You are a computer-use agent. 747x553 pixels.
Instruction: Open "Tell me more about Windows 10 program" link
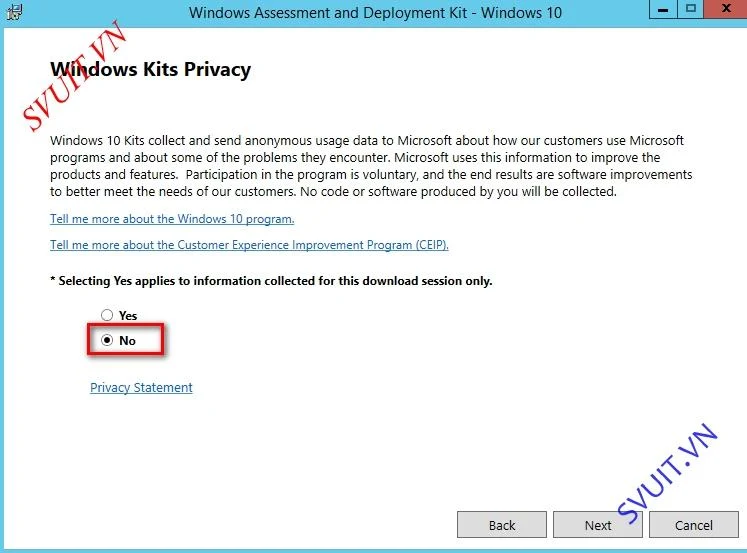(x=172, y=219)
